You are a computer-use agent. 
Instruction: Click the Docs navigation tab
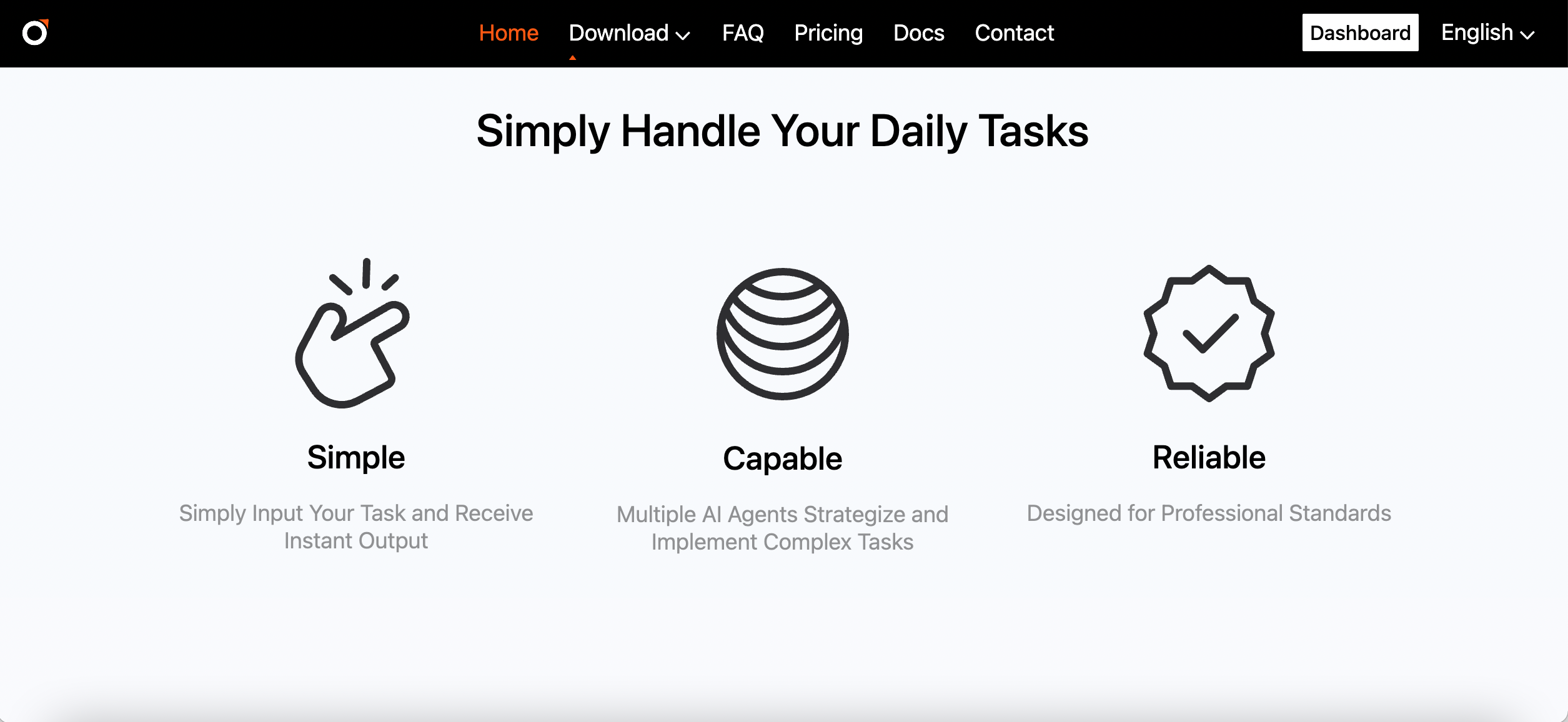tap(917, 33)
